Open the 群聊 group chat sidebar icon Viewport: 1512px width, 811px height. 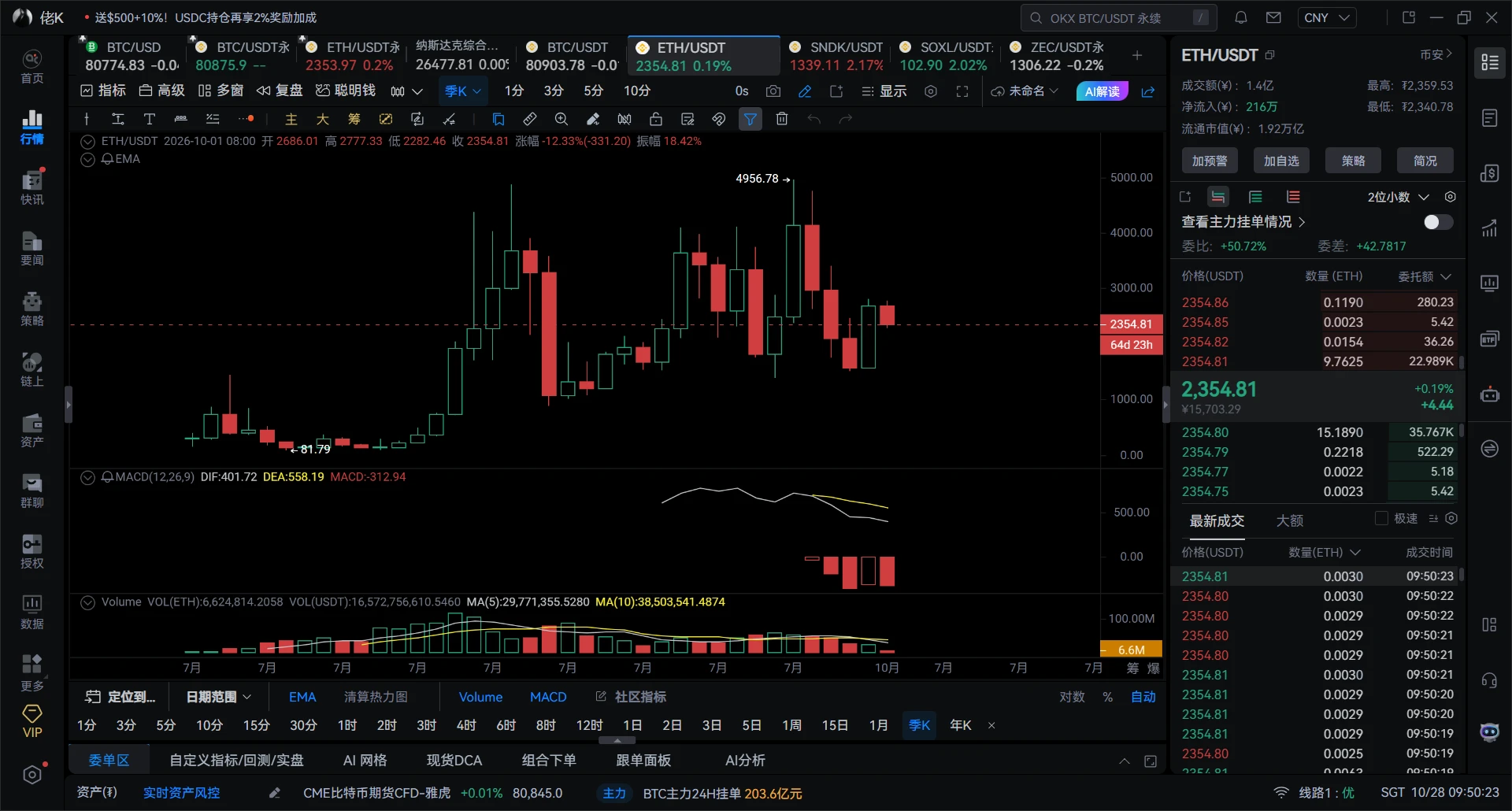(x=32, y=491)
